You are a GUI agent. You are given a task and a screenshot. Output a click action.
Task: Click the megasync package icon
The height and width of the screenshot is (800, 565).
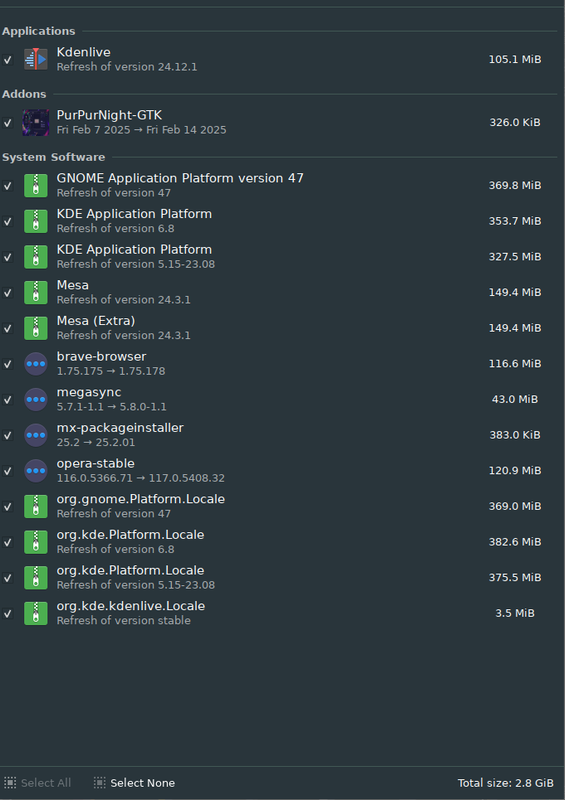tap(36, 399)
